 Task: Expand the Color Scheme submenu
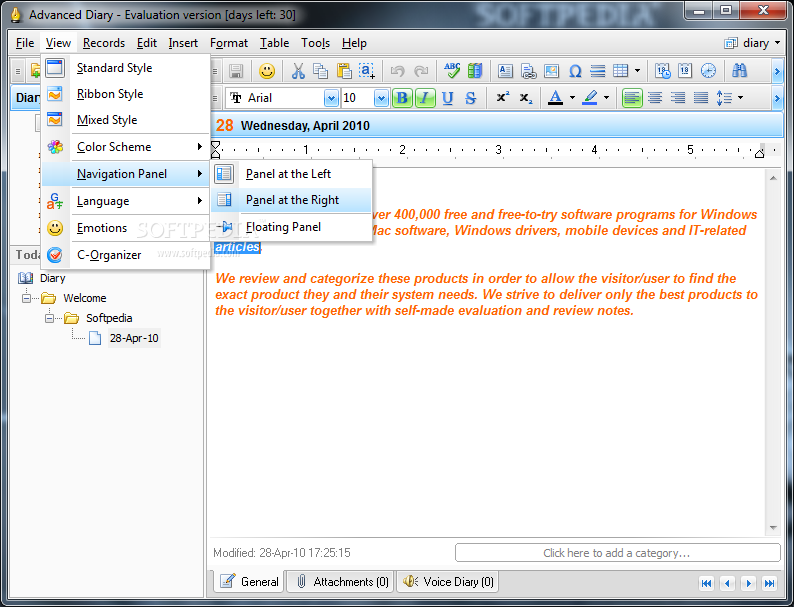point(126,147)
